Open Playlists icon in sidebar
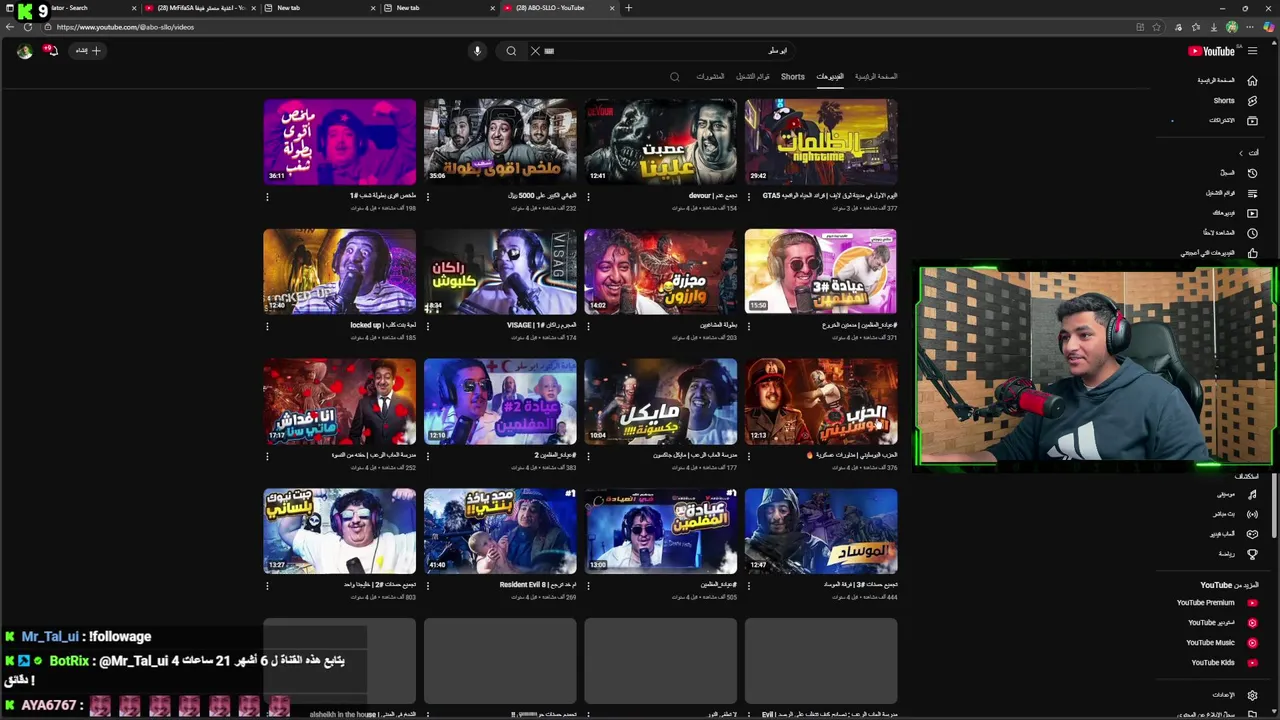The height and width of the screenshot is (720, 1280). [1252, 193]
